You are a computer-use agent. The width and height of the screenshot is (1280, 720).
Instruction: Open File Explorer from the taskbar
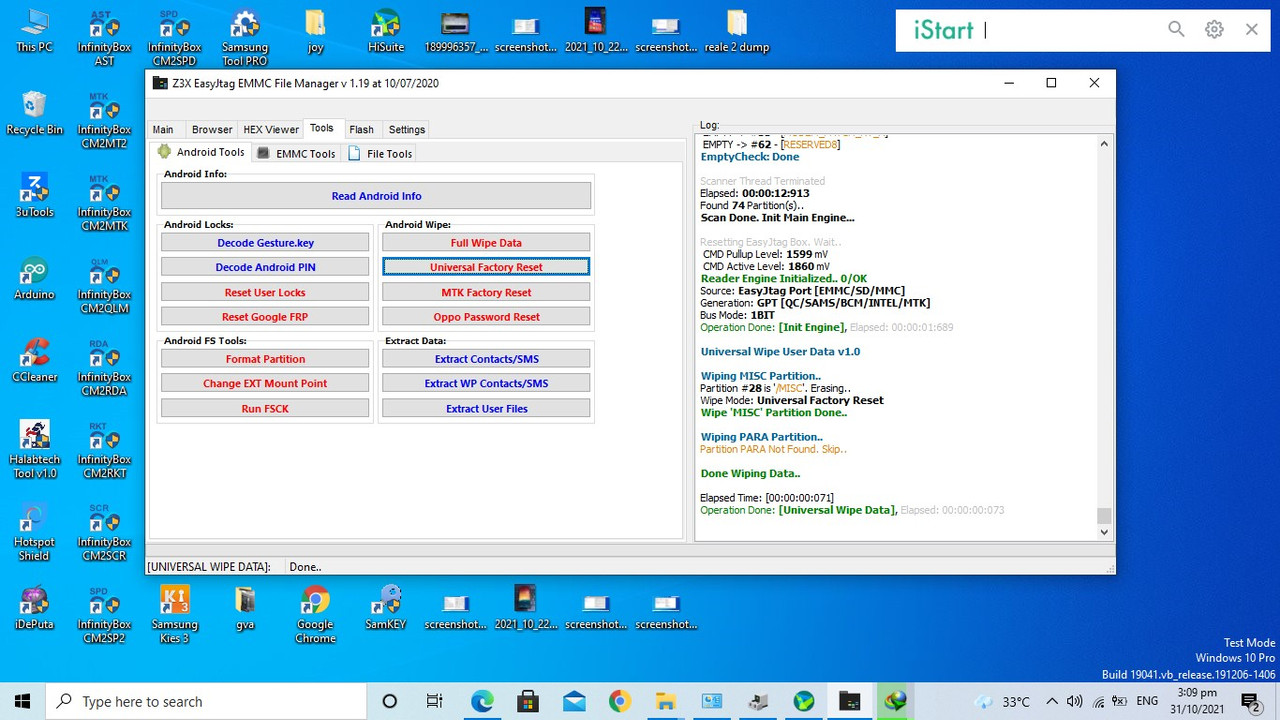(666, 701)
